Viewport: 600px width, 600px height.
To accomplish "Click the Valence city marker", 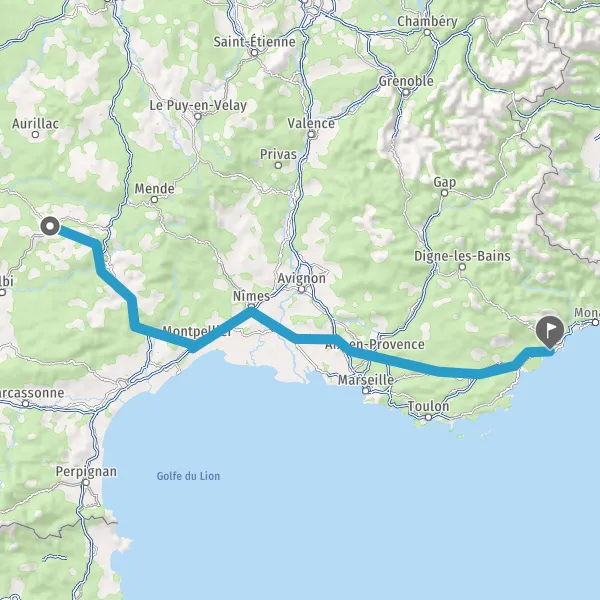I will pyautogui.click(x=311, y=134).
